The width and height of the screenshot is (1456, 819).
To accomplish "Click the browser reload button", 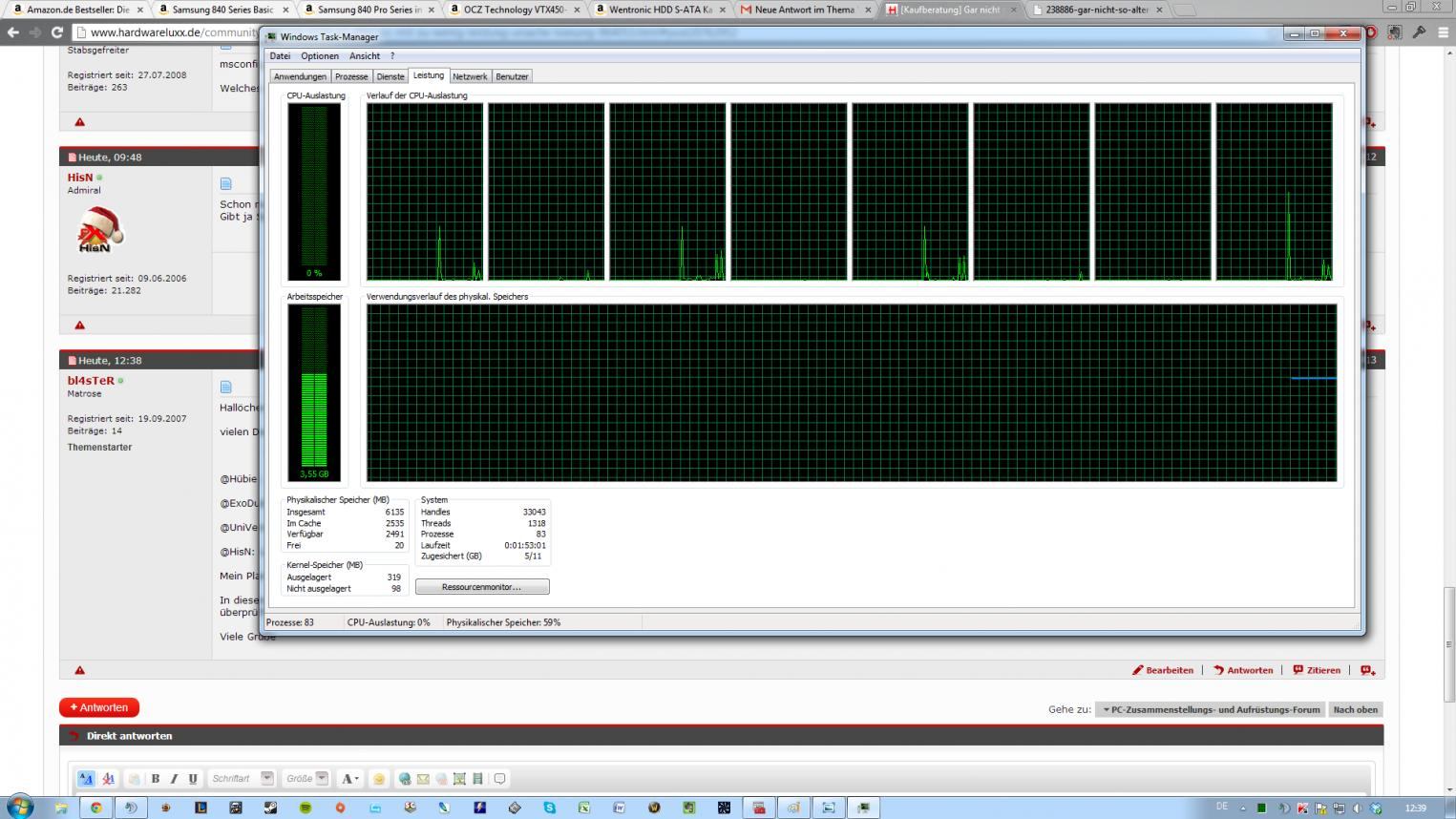I will 57,31.
